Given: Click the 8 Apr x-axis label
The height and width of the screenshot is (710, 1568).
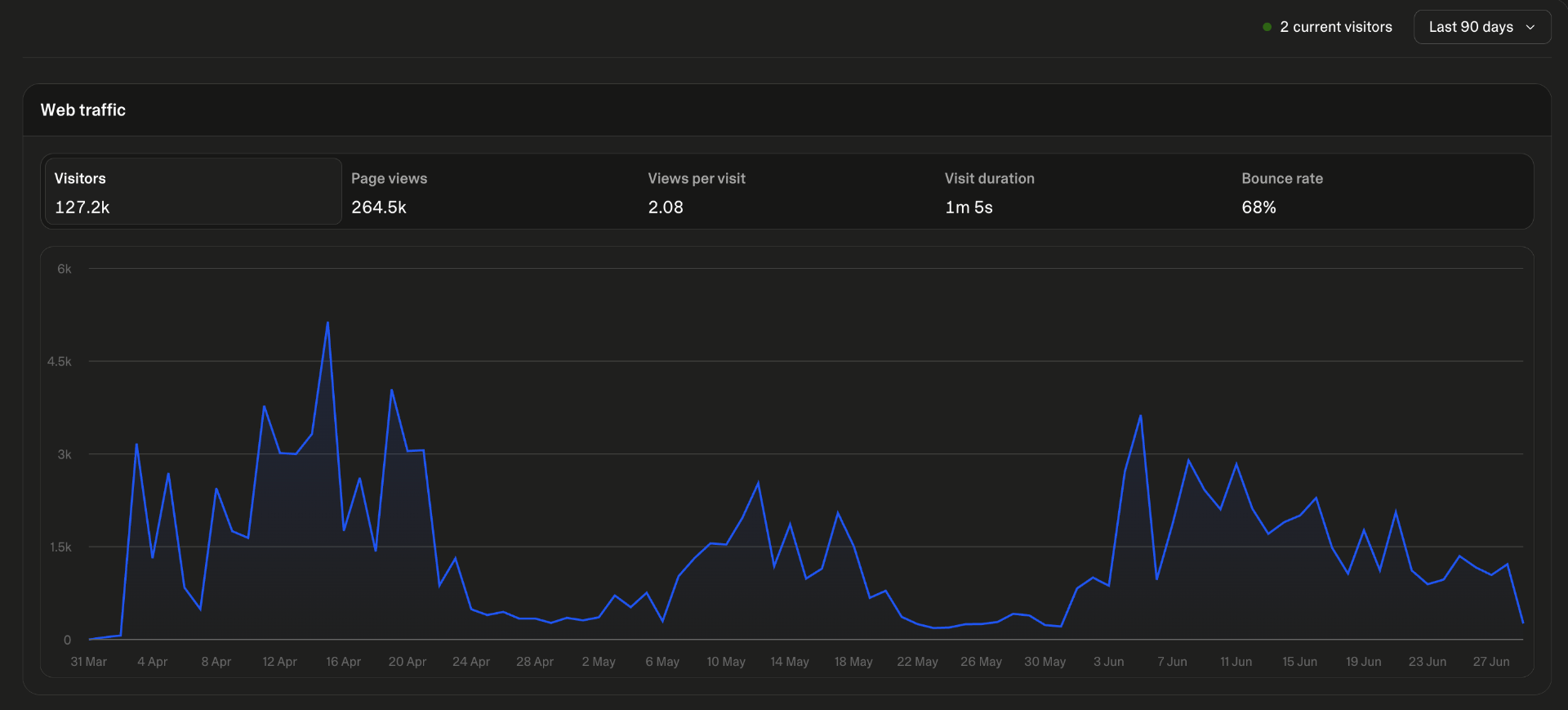Looking at the screenshot, I should coord(216,662).
